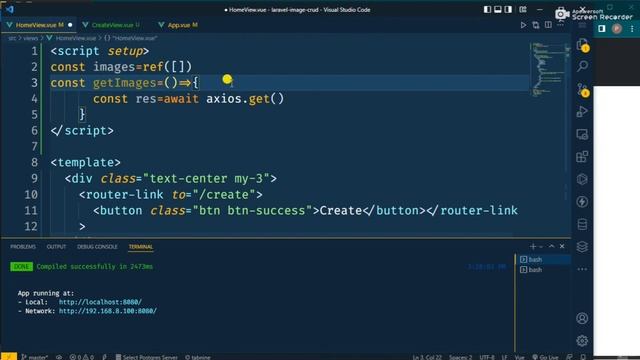Split the editor to the right
Viewport: 640px width, 360px height.
tap(548, 25)
